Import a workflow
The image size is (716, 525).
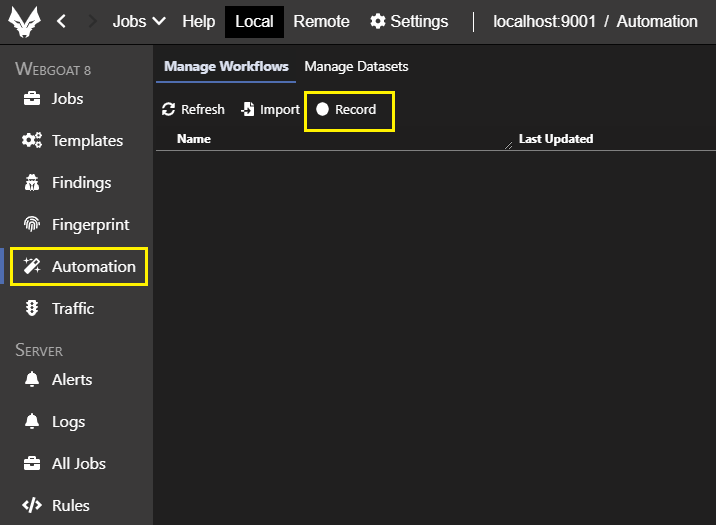point(270,110)
